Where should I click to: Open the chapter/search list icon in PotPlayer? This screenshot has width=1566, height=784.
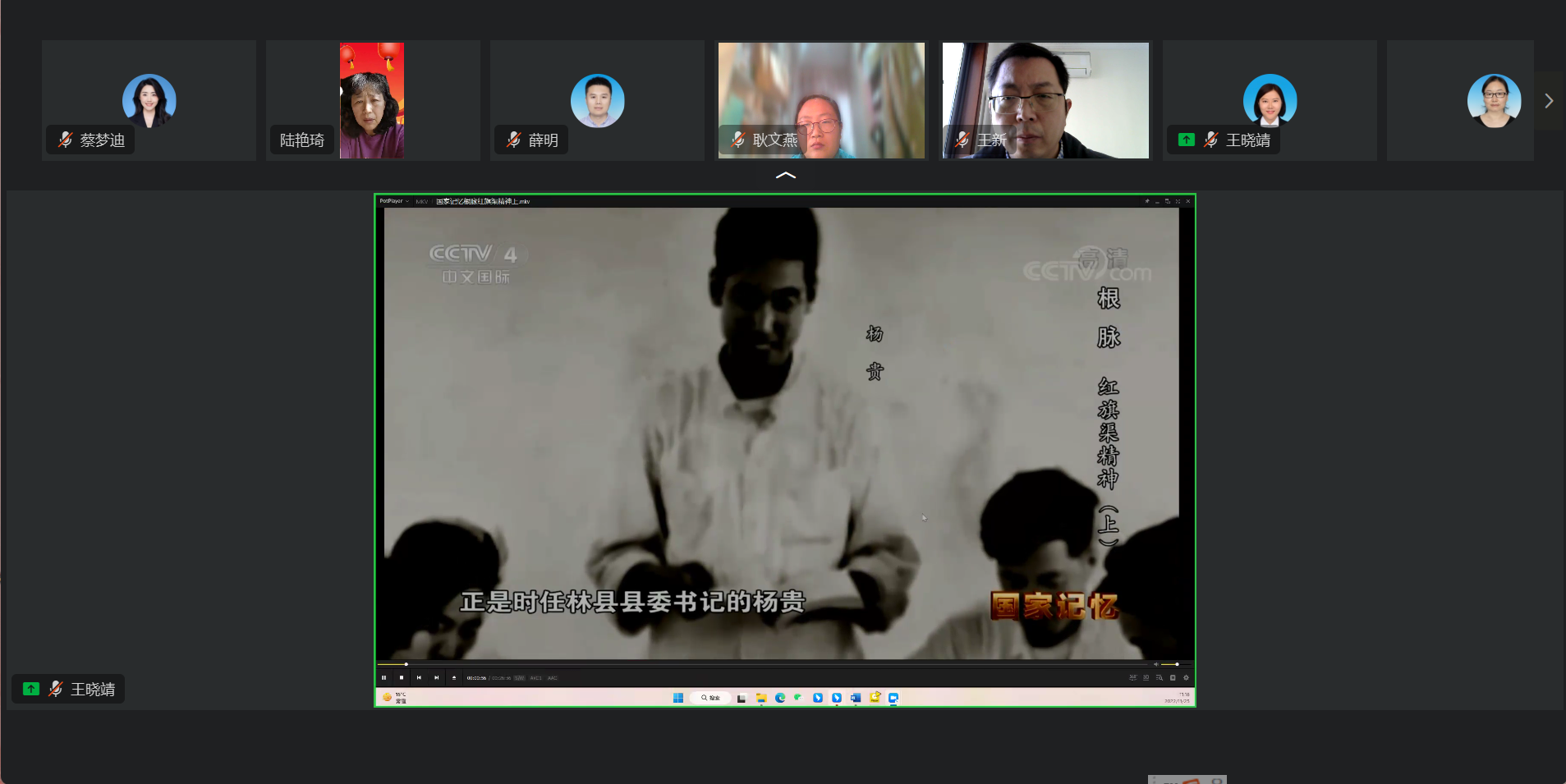point(1160,678)
